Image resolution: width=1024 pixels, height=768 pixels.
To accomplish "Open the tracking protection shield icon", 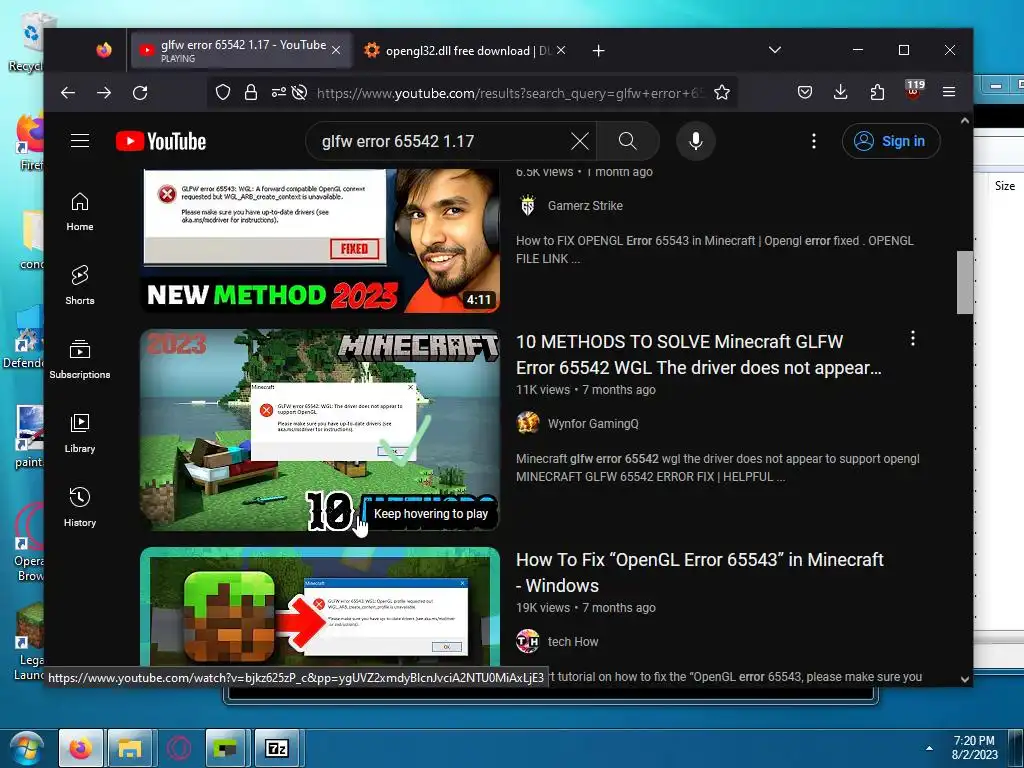I will pyautogui.click(x=223, y=93).
